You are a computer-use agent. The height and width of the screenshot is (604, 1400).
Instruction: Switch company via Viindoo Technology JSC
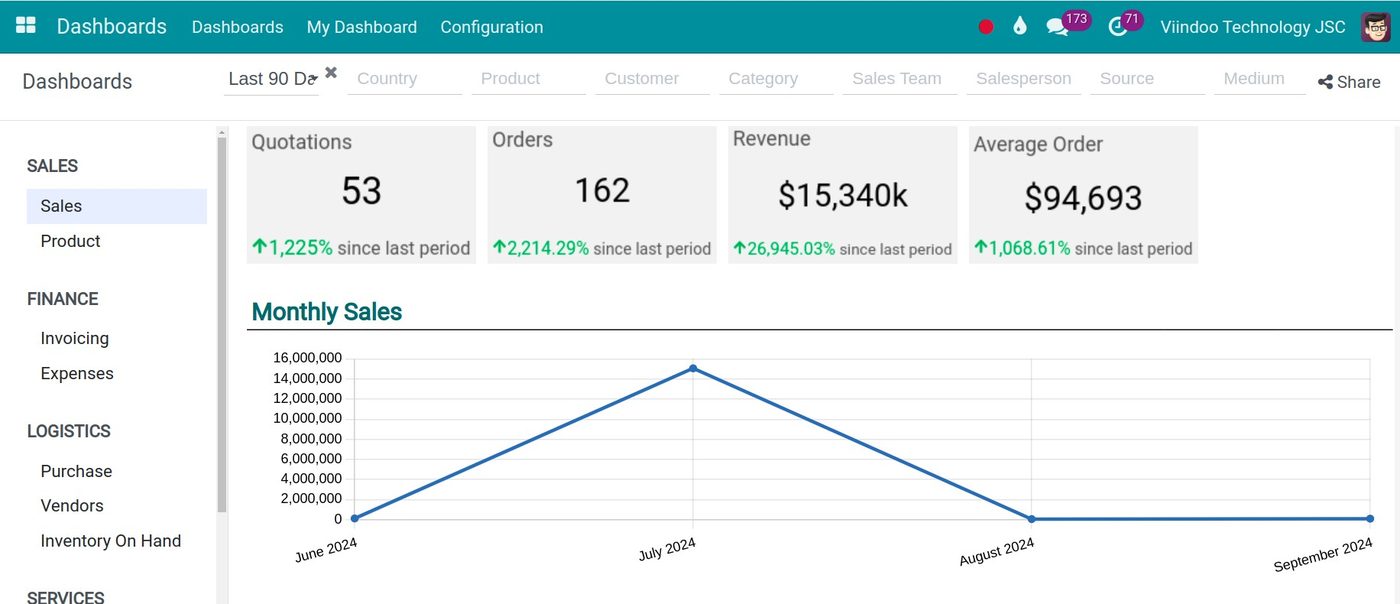tap(1253, 27)
